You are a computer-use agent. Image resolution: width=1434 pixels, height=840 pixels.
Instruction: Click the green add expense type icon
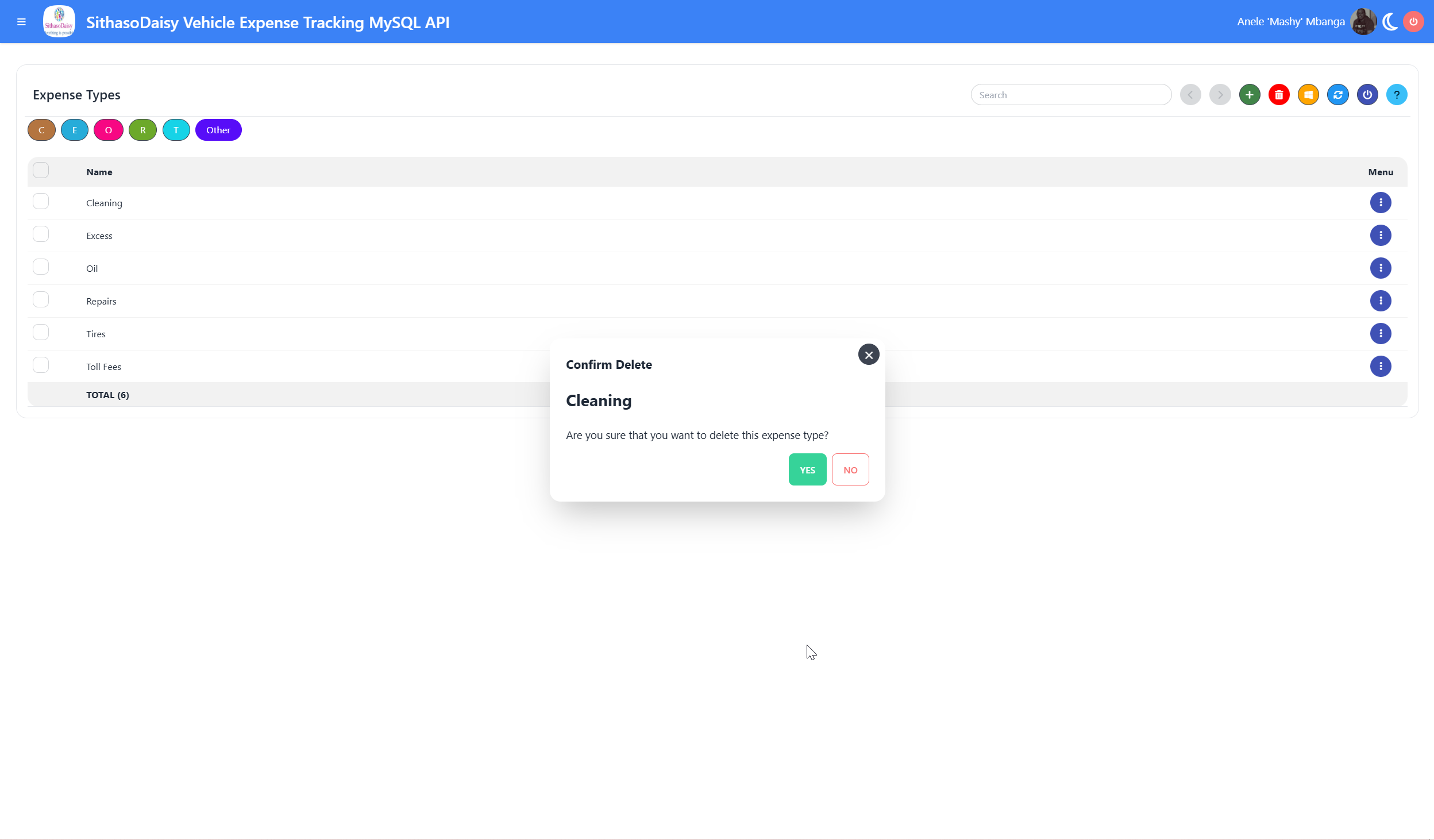tap(1250, 95)
